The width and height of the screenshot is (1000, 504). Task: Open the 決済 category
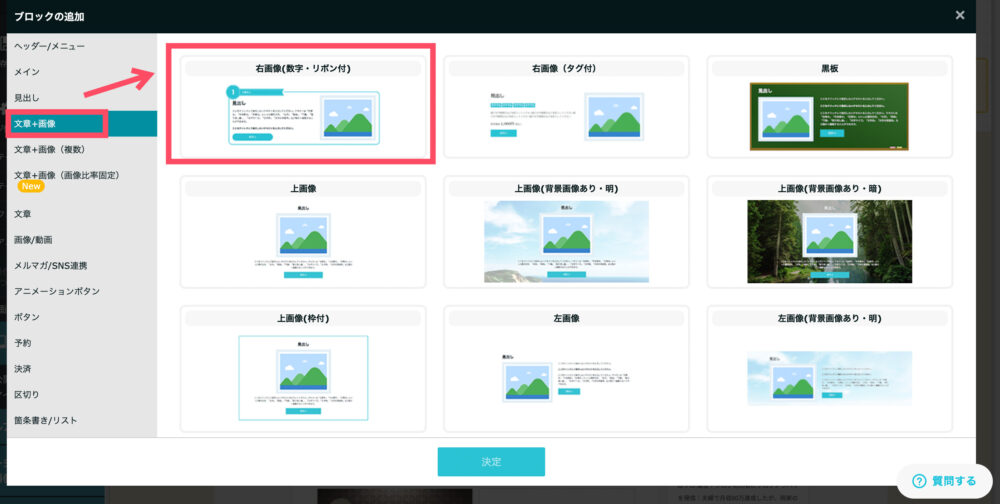click(x=82, y=369)
